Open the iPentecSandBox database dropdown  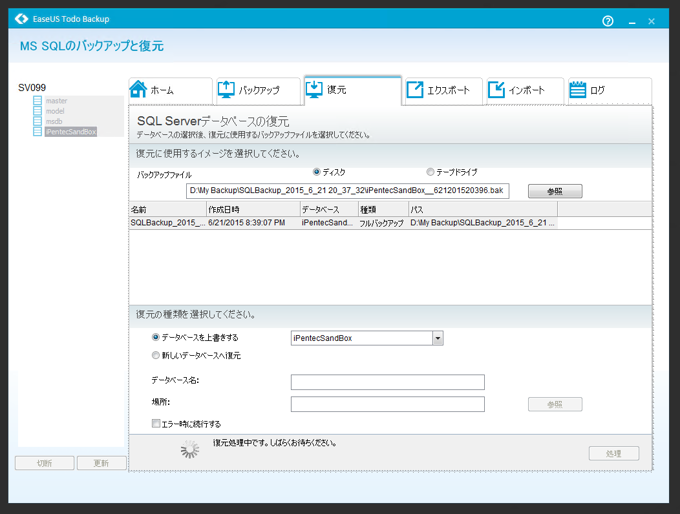pos(438,338)
